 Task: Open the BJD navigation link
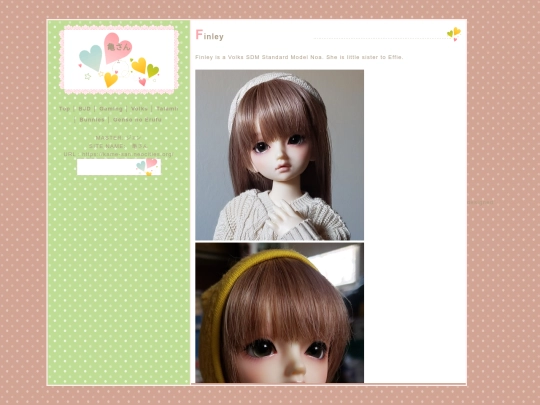84,108
